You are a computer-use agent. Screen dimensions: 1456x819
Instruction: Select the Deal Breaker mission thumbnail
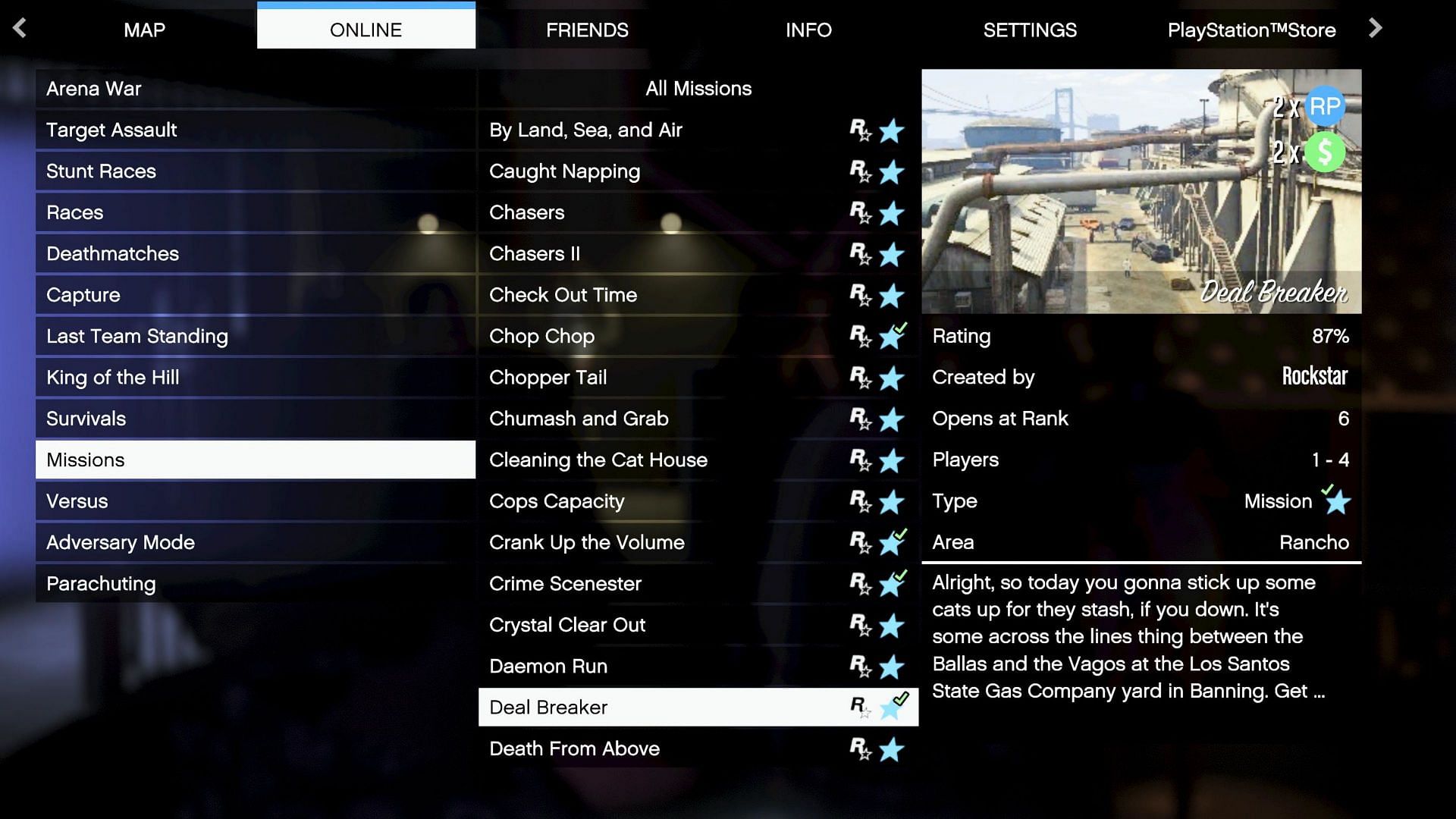(x=1140, y=191)
